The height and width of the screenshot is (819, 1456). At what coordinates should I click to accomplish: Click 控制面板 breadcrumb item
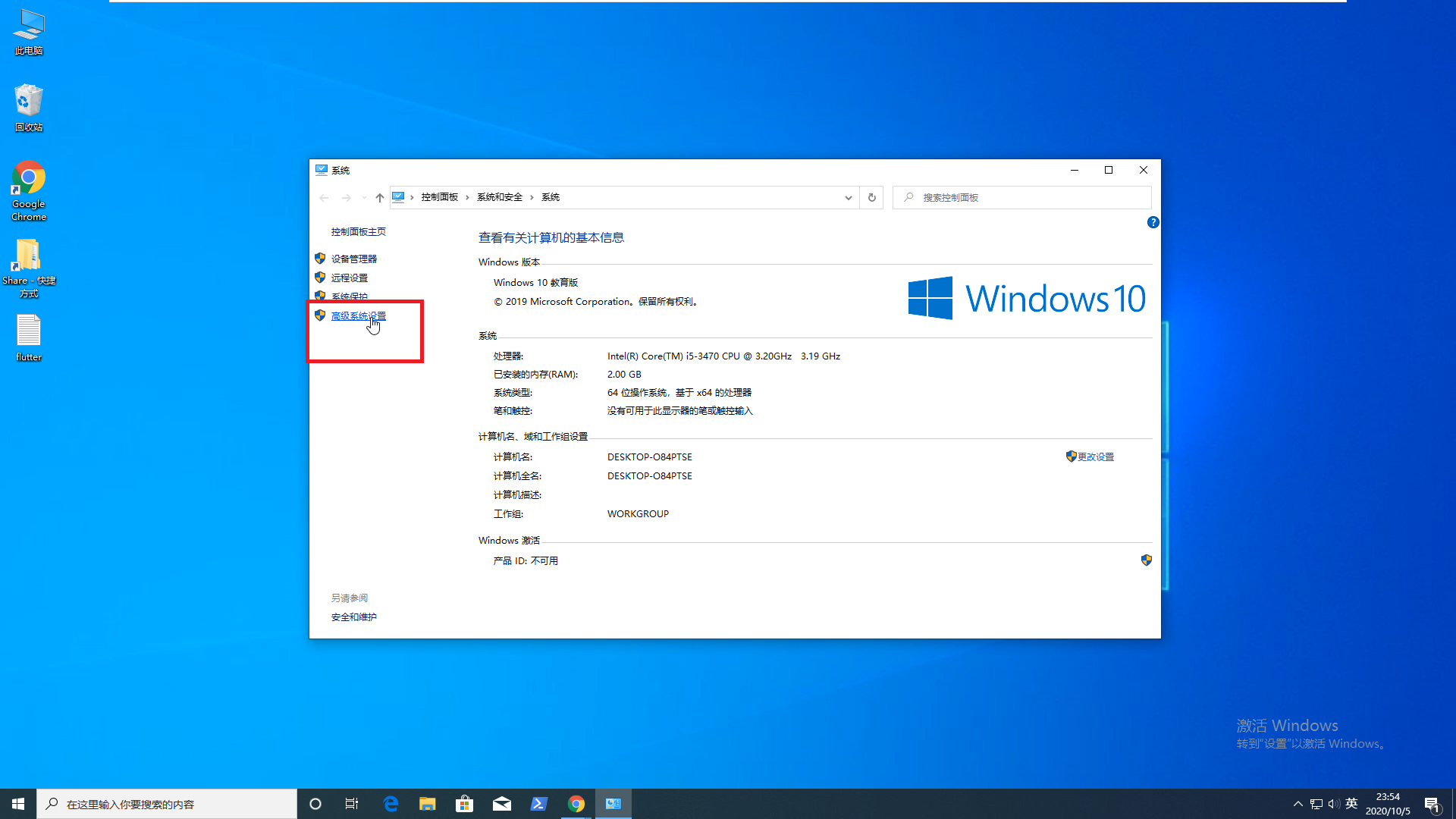click(439, 197)
